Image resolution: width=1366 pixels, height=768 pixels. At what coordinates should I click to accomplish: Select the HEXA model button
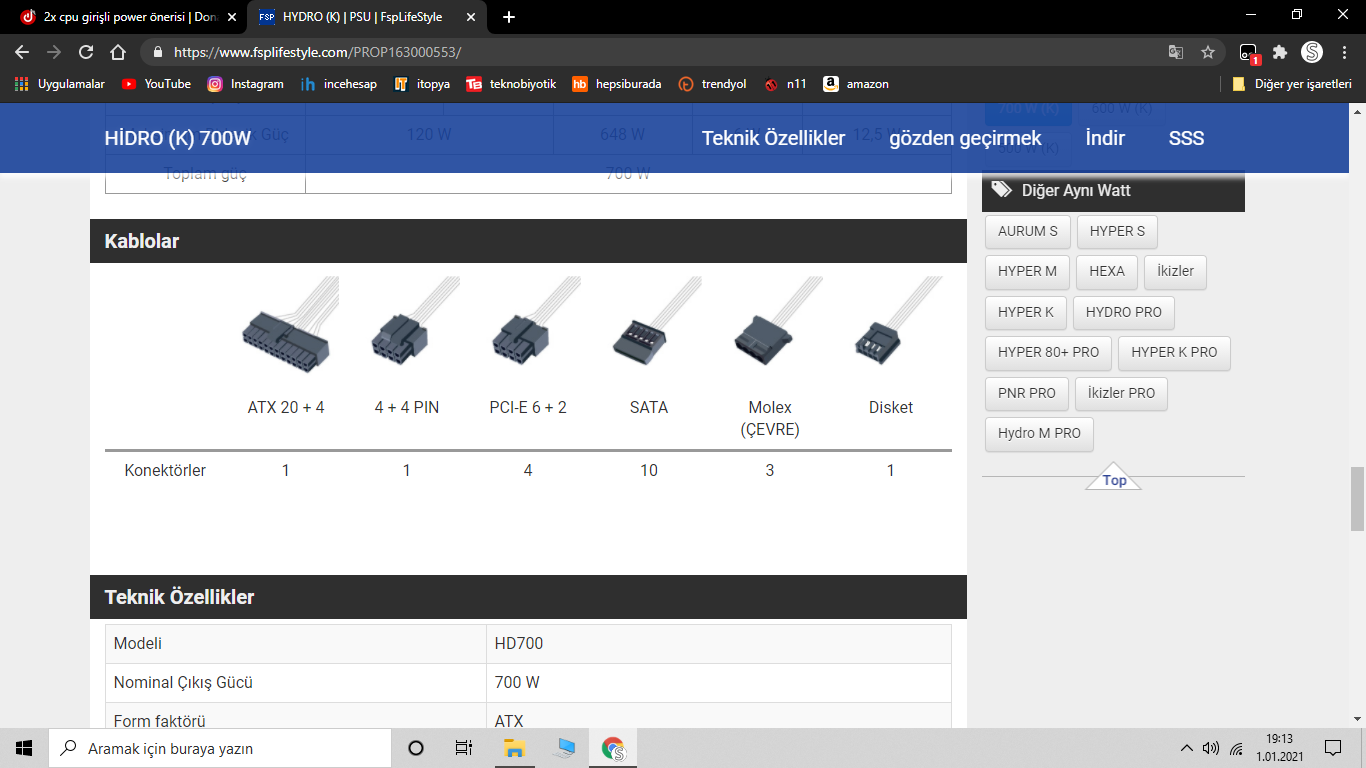(1107, 272)
